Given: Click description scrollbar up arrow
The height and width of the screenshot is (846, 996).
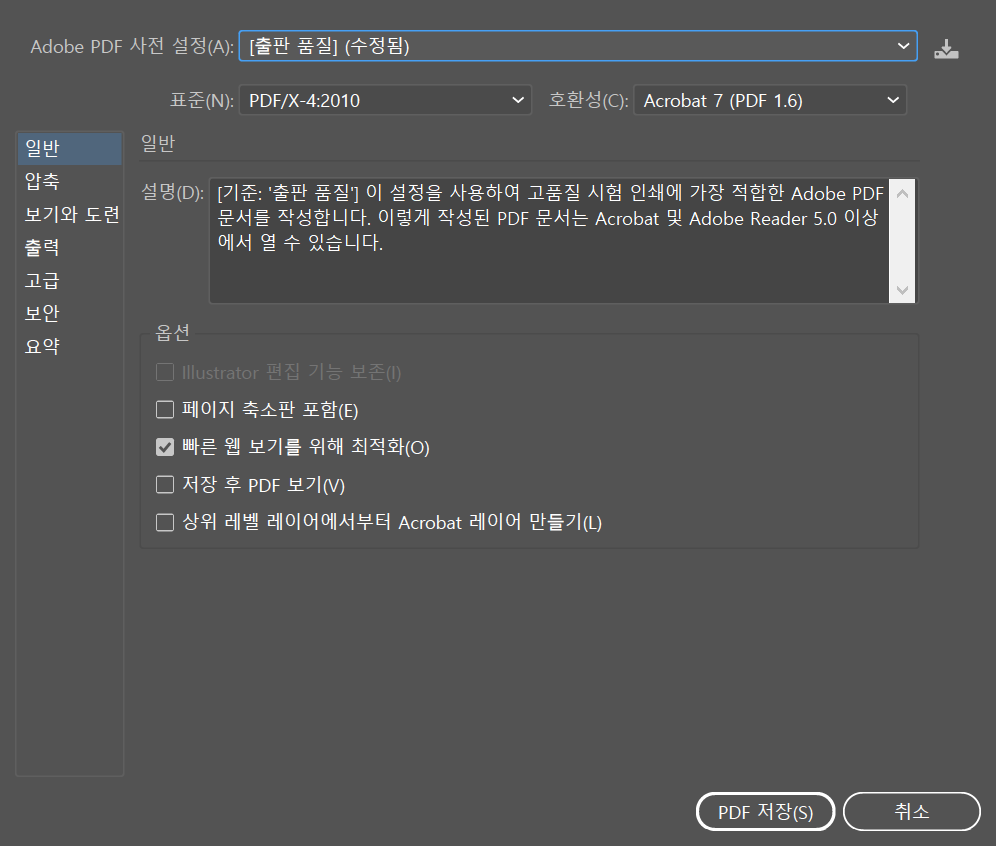Looking at the screenshot, I should (x=902, y=193).
